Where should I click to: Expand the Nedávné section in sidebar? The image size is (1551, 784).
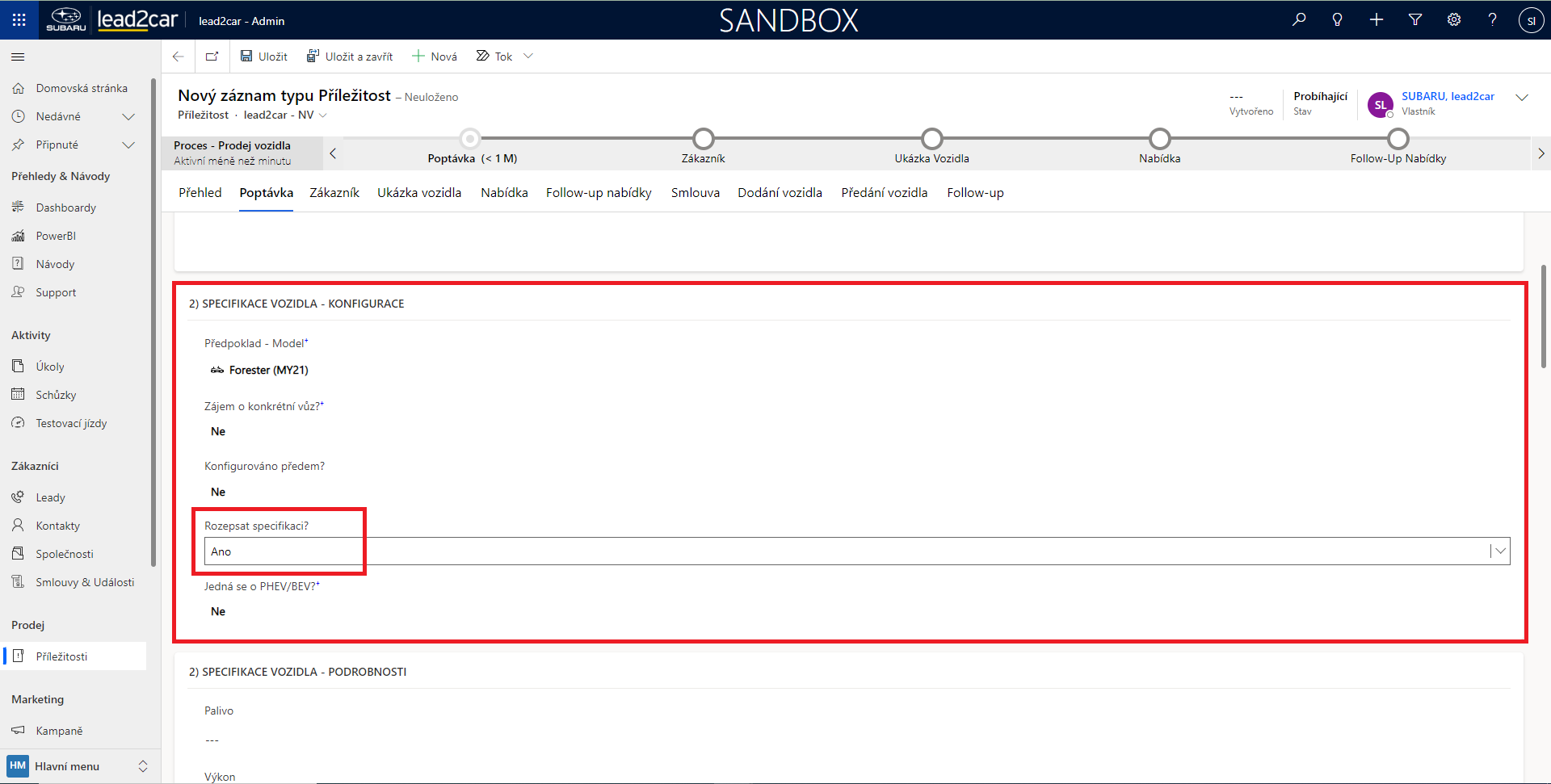coord(128,116)
